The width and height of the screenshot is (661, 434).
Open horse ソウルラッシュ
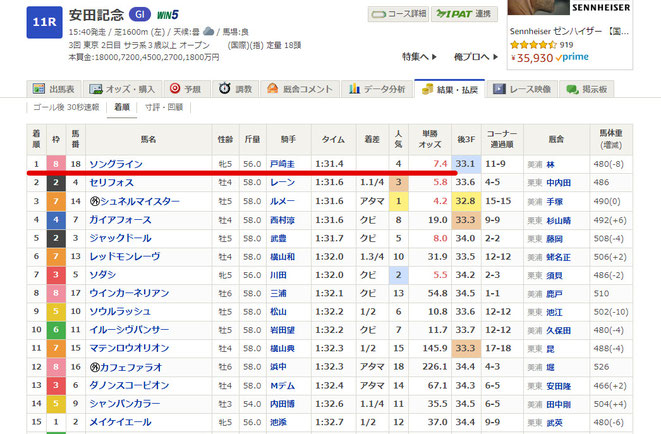coord(120,311)
